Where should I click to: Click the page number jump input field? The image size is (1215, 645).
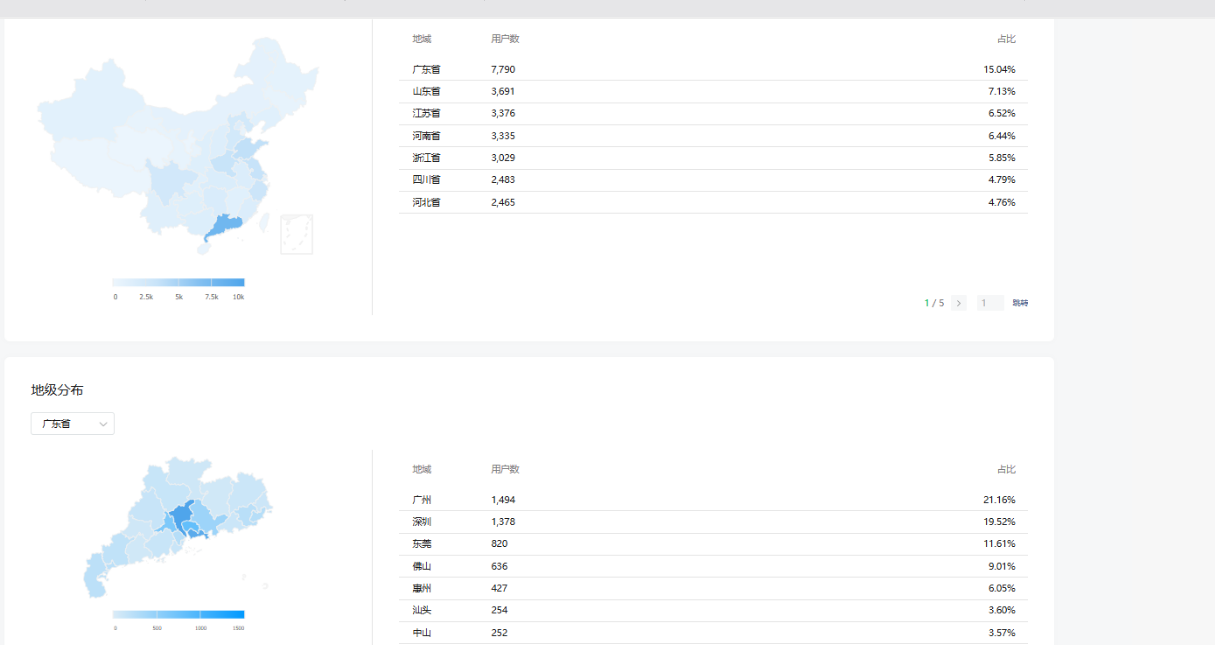990,303
